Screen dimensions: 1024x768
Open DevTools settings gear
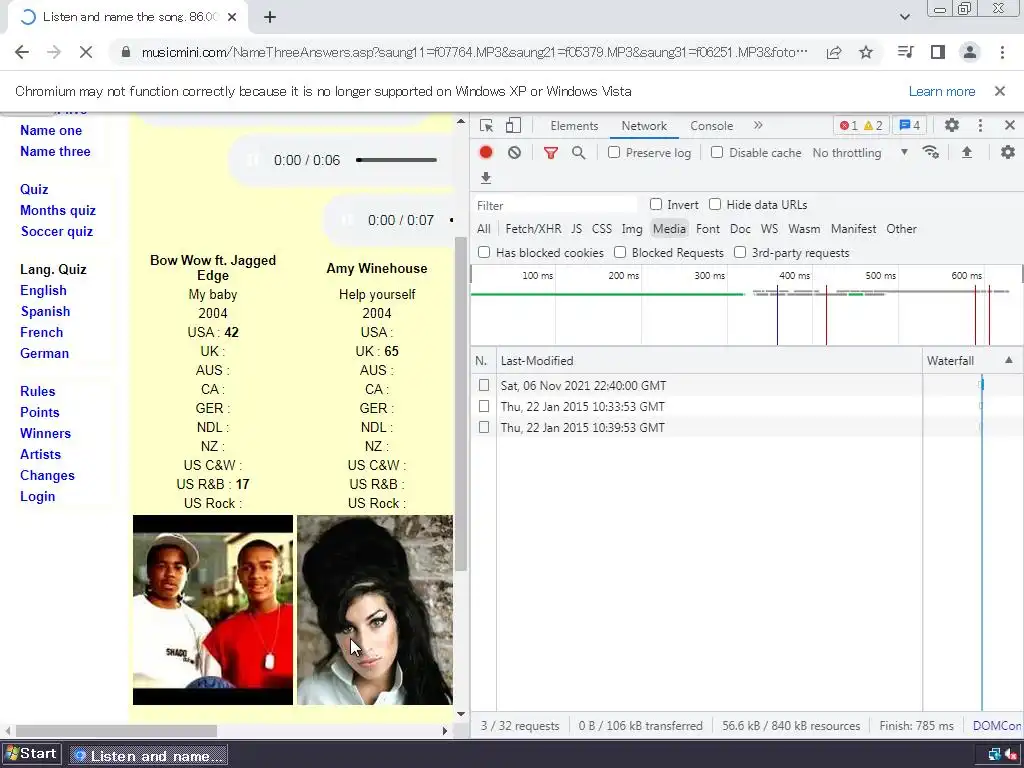point(952,125)
